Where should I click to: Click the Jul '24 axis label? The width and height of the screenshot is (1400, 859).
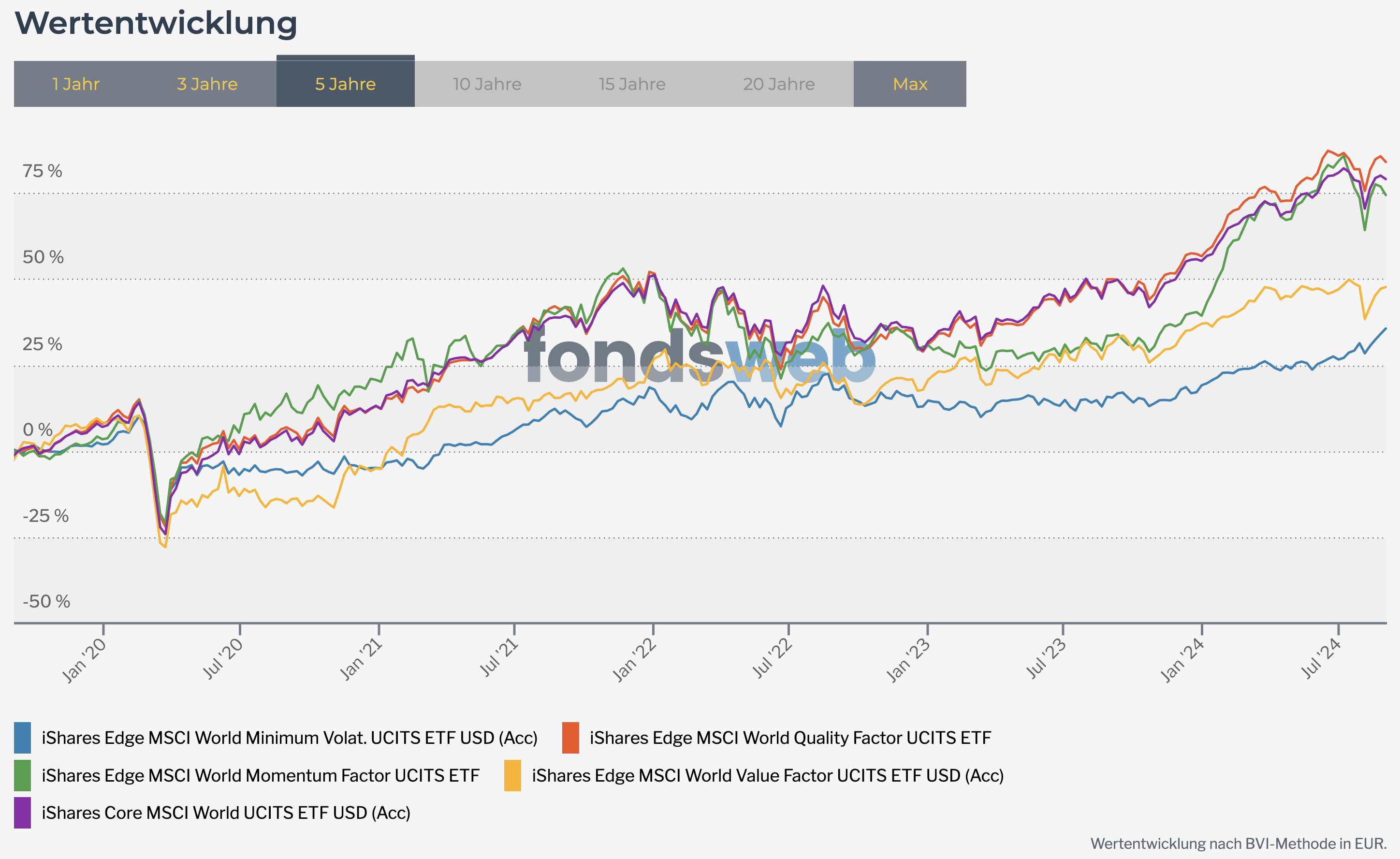coord(1320,658)
